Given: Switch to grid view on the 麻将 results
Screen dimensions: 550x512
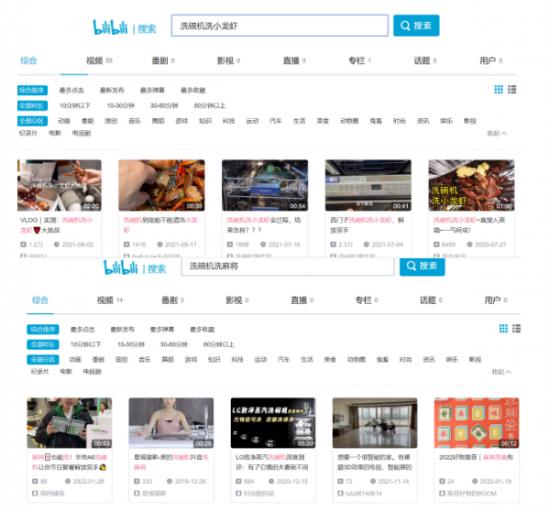Looking at the screenshot, I should (503, 328).
